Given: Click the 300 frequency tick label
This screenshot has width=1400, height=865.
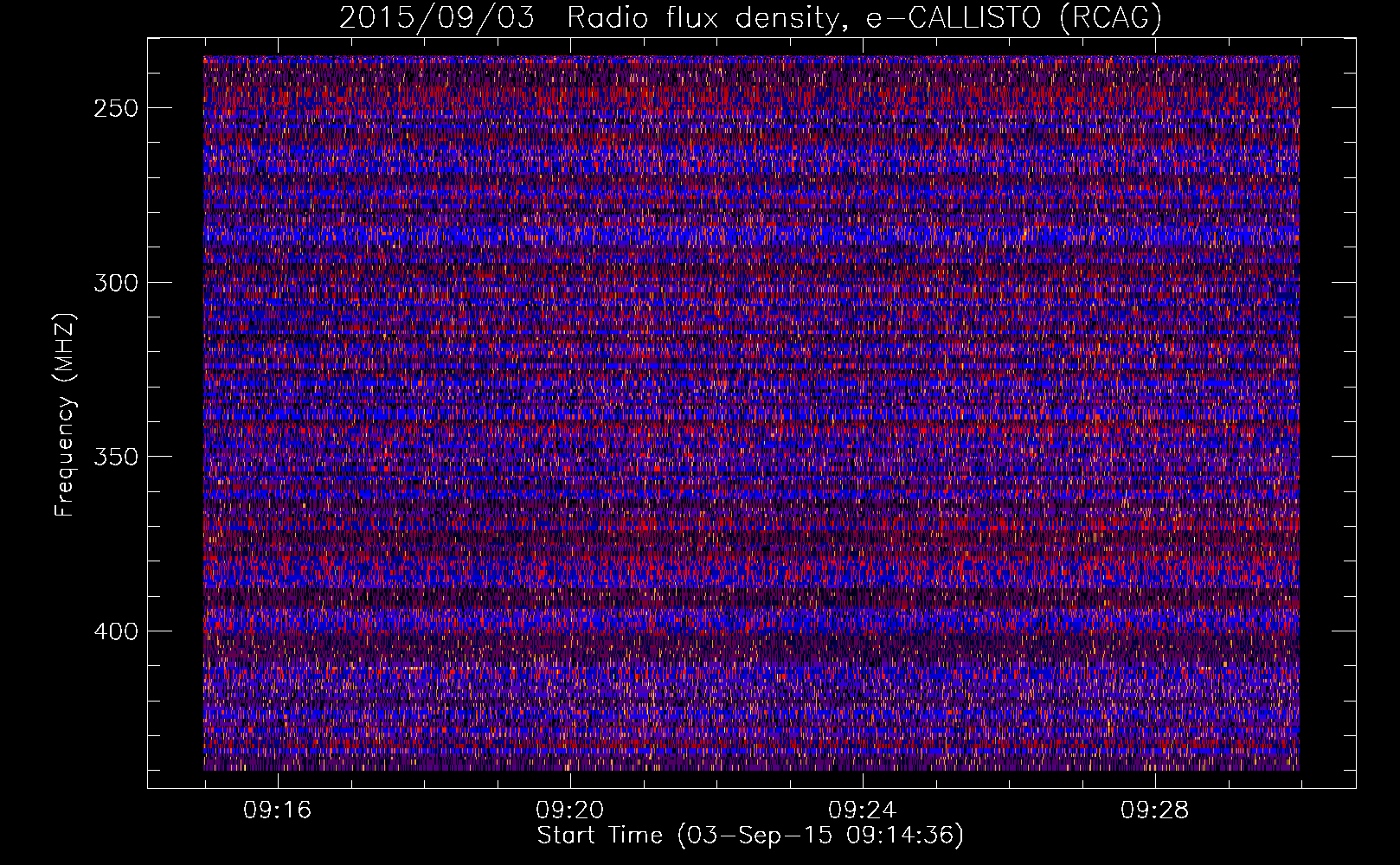Looking at the screenshot, I should pos(115,283).
